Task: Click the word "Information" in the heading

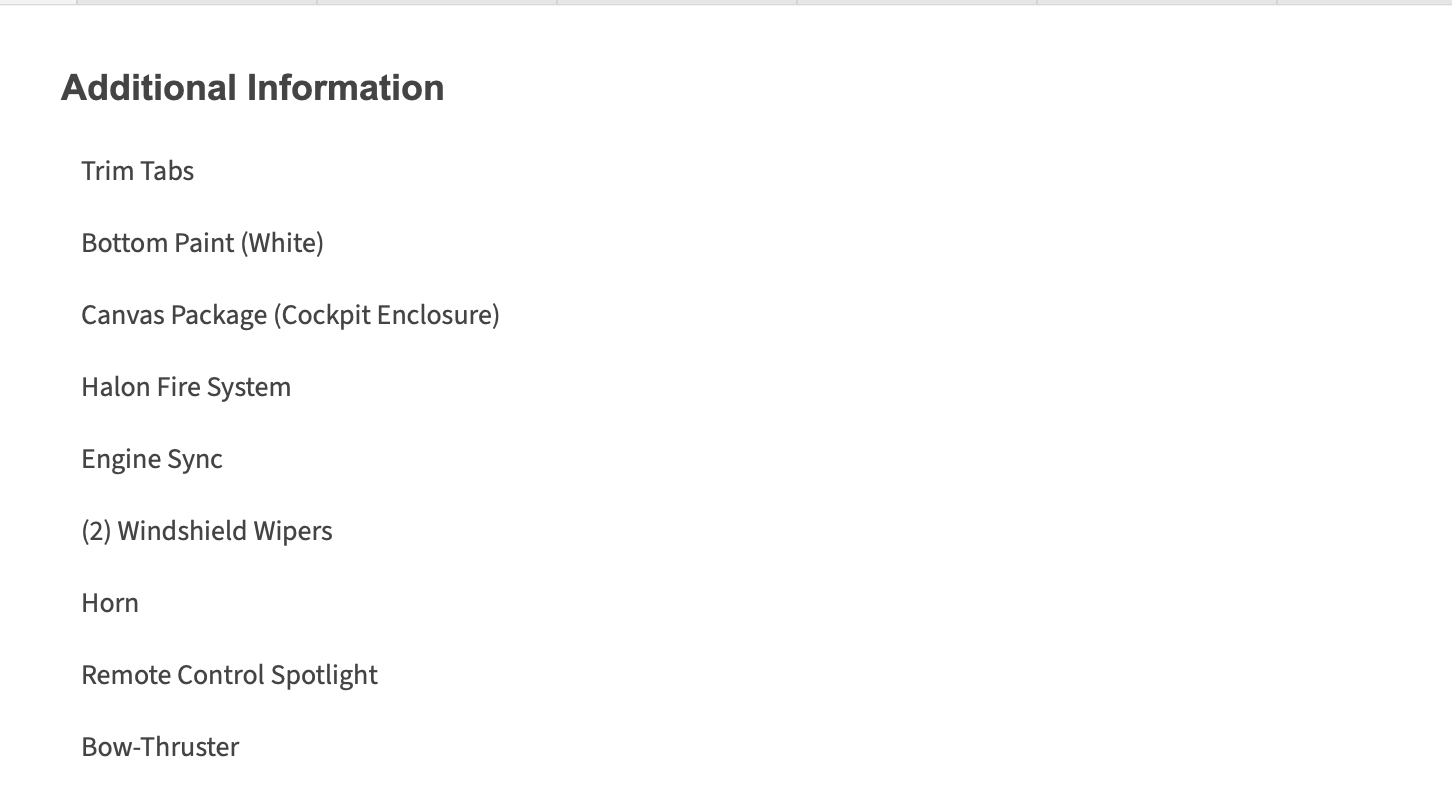Action: point(345,88)
